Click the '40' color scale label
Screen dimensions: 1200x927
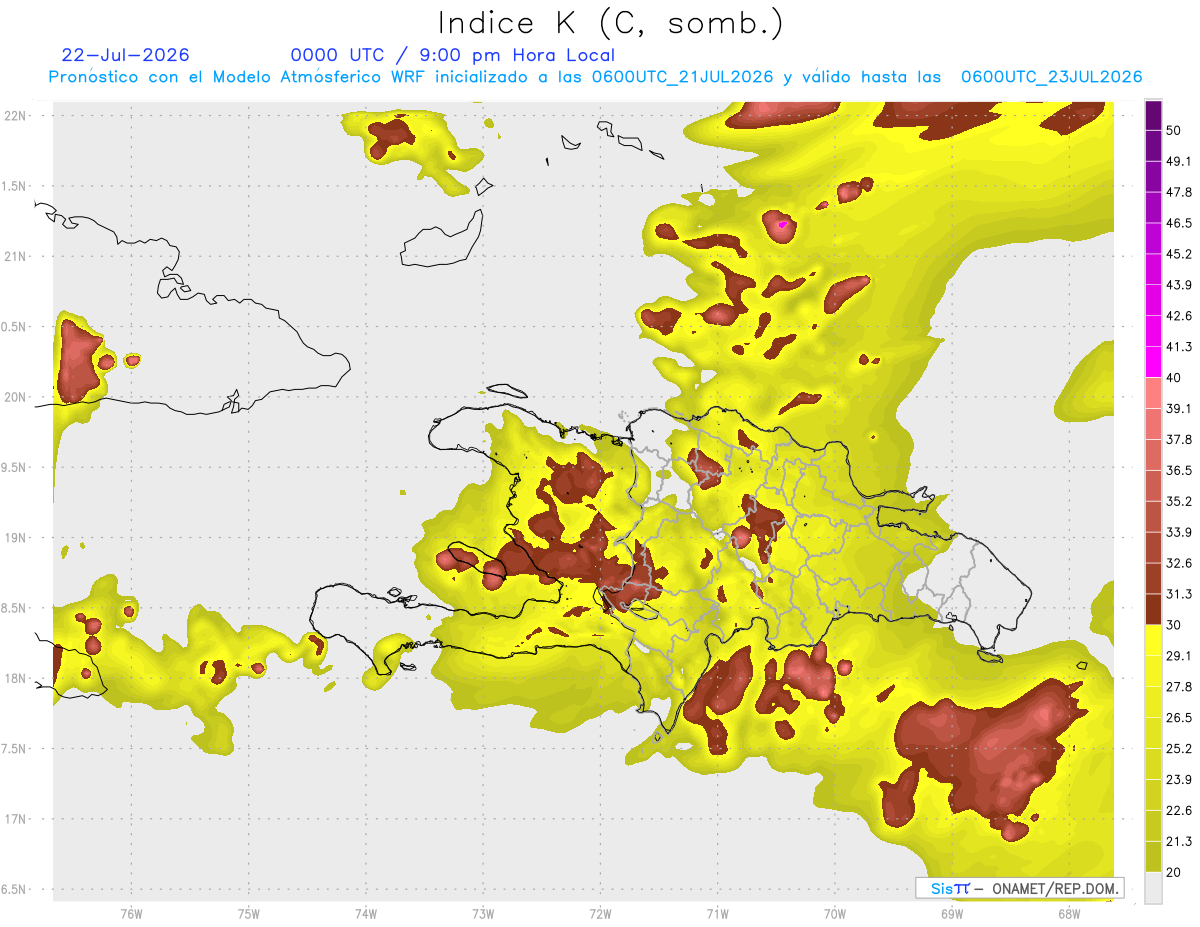1175,378
